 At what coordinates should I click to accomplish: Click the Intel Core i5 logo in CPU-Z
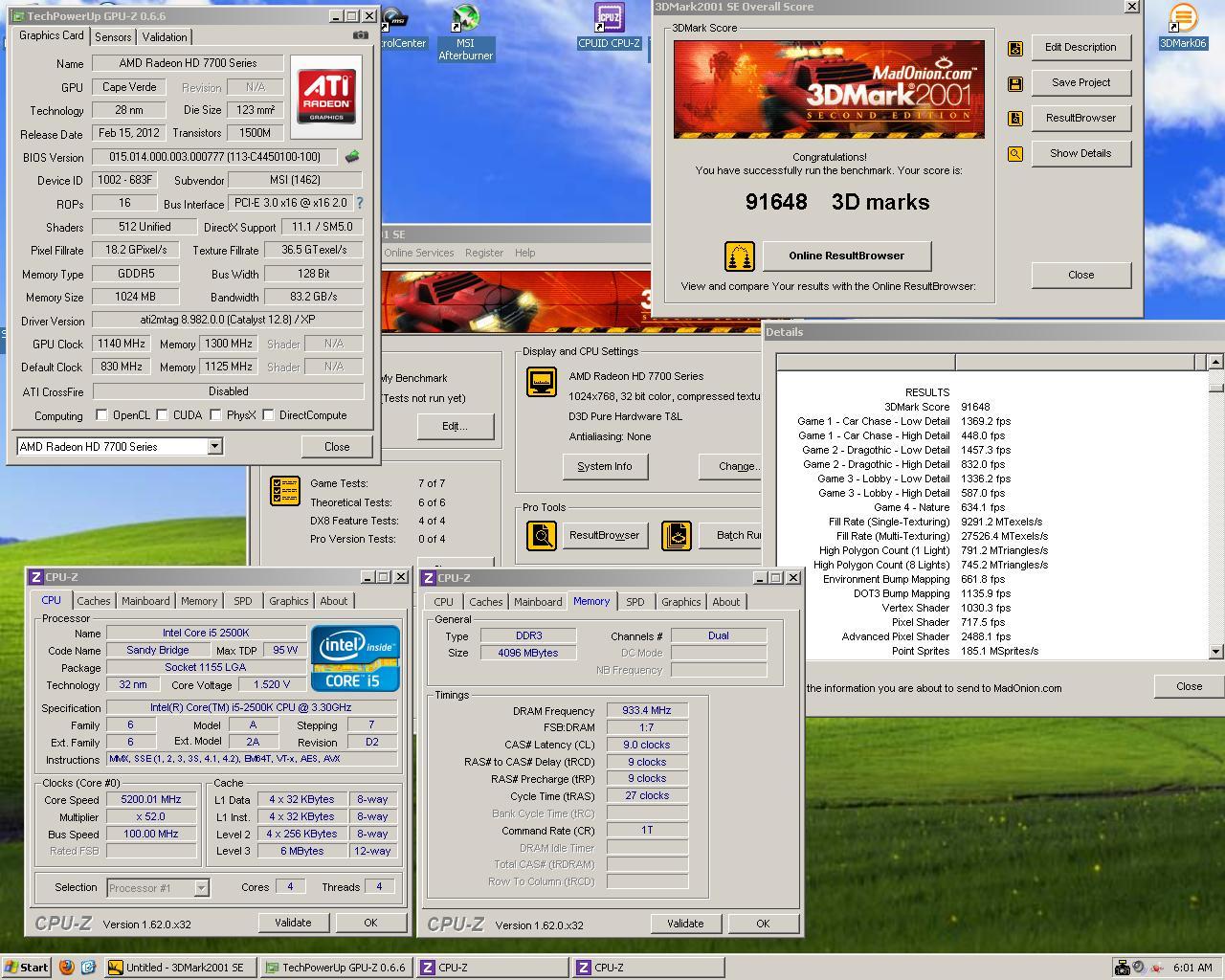pyautogui.click(x=355, y=658)
